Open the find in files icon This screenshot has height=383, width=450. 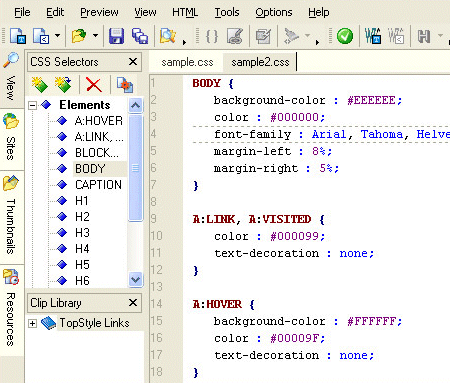click(x=168, y=36)
